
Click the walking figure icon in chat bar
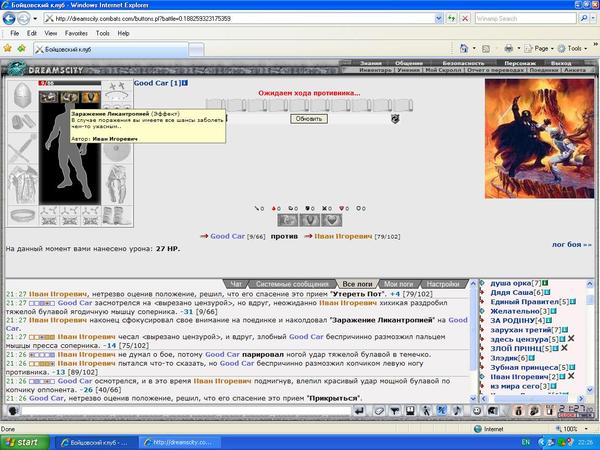(x=426, y=411)
